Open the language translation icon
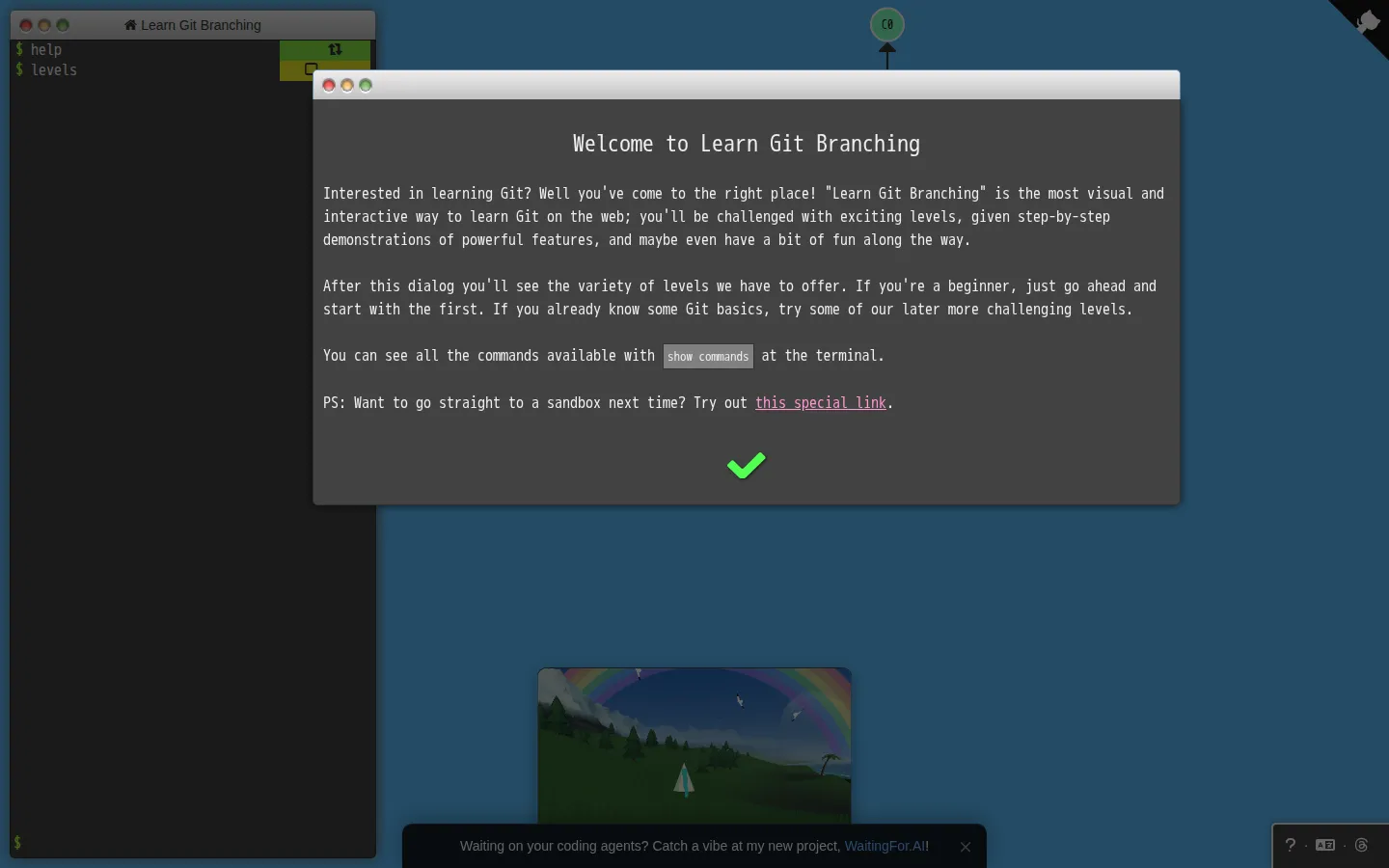The image size is (1389, 868). (1325, 845)
